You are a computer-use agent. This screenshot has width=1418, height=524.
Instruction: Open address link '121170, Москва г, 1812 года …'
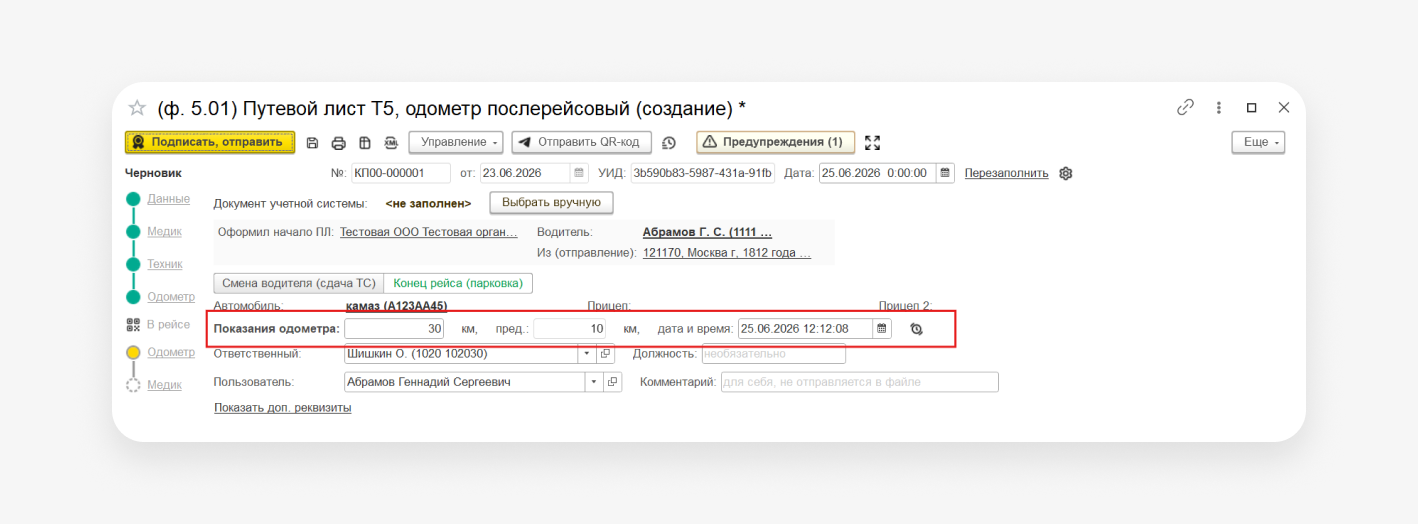pos(727,253)
